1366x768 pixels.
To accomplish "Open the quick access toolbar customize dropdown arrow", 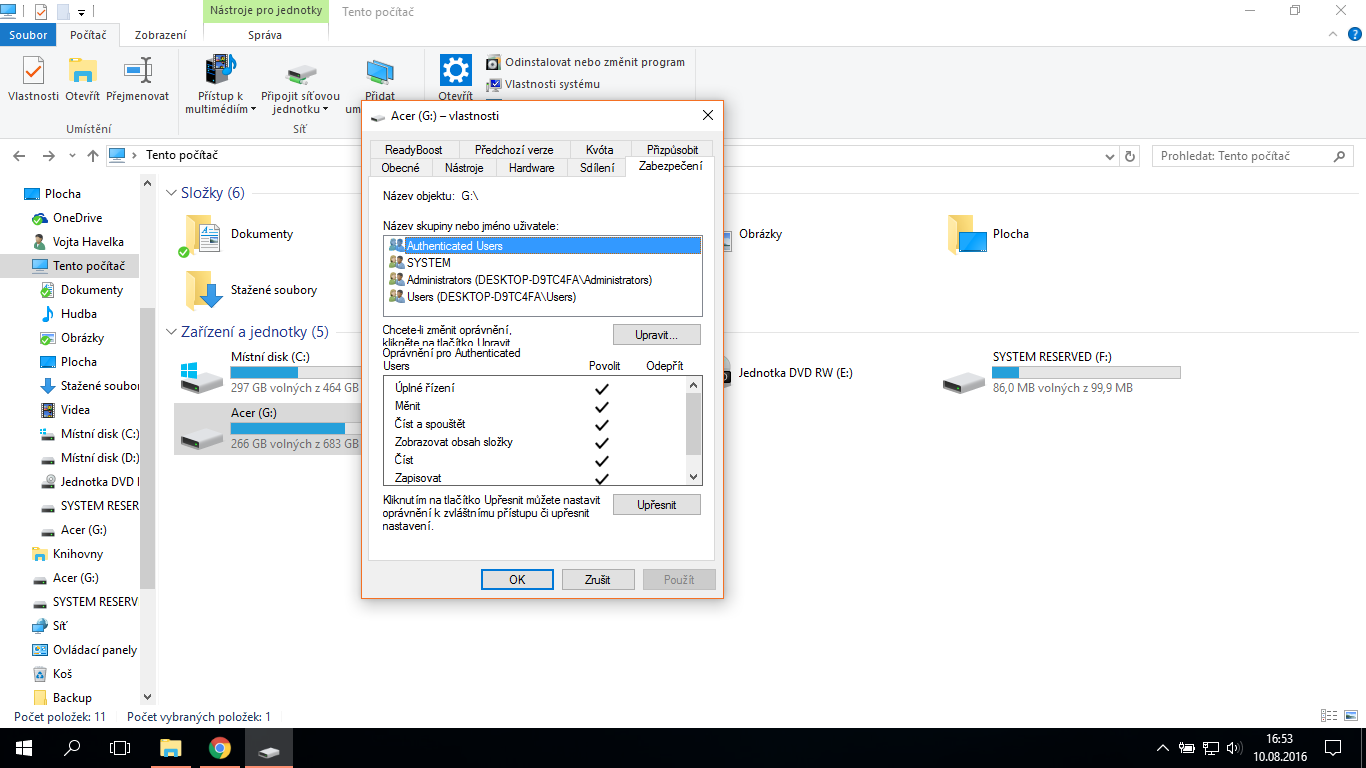I will 81,13.
